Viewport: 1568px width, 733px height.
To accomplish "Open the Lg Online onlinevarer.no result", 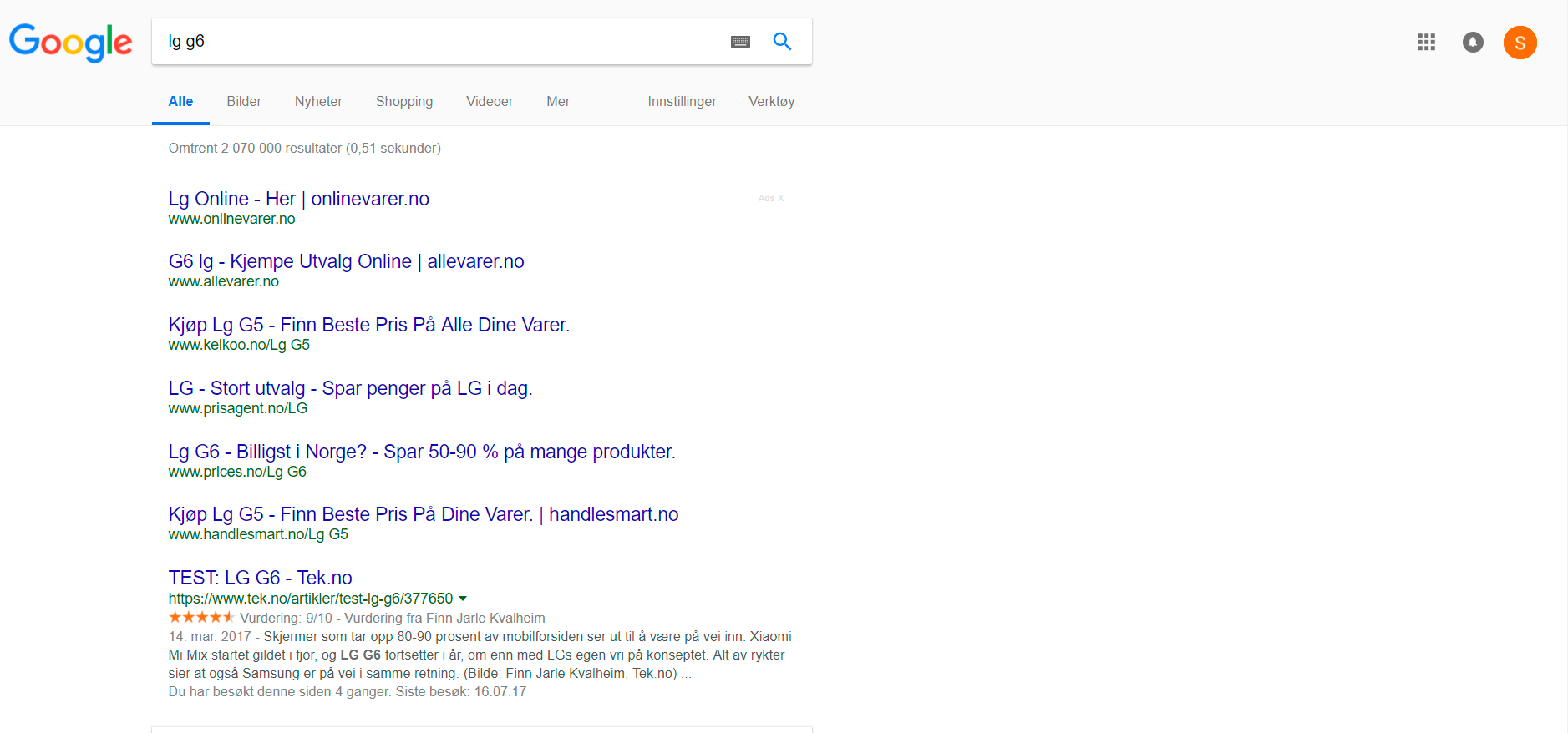I will tap(299, 199).
